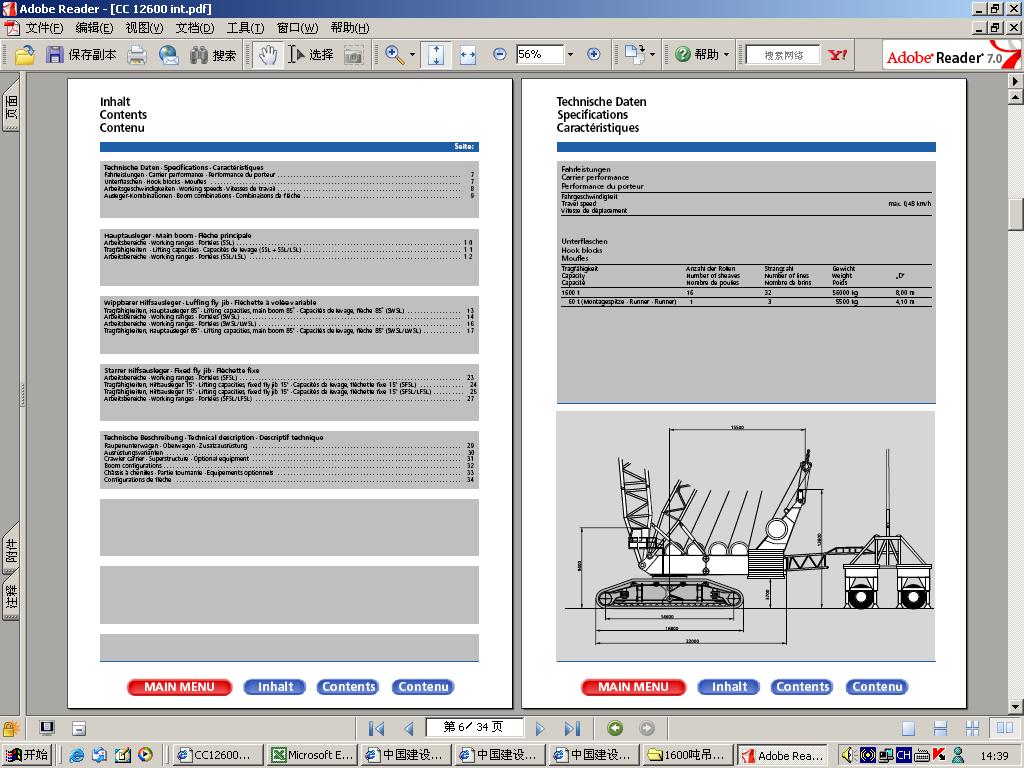This screenshot has width=1024, height=768.
Task: Open the 文件(F) menu
Action: coord(44,28)
